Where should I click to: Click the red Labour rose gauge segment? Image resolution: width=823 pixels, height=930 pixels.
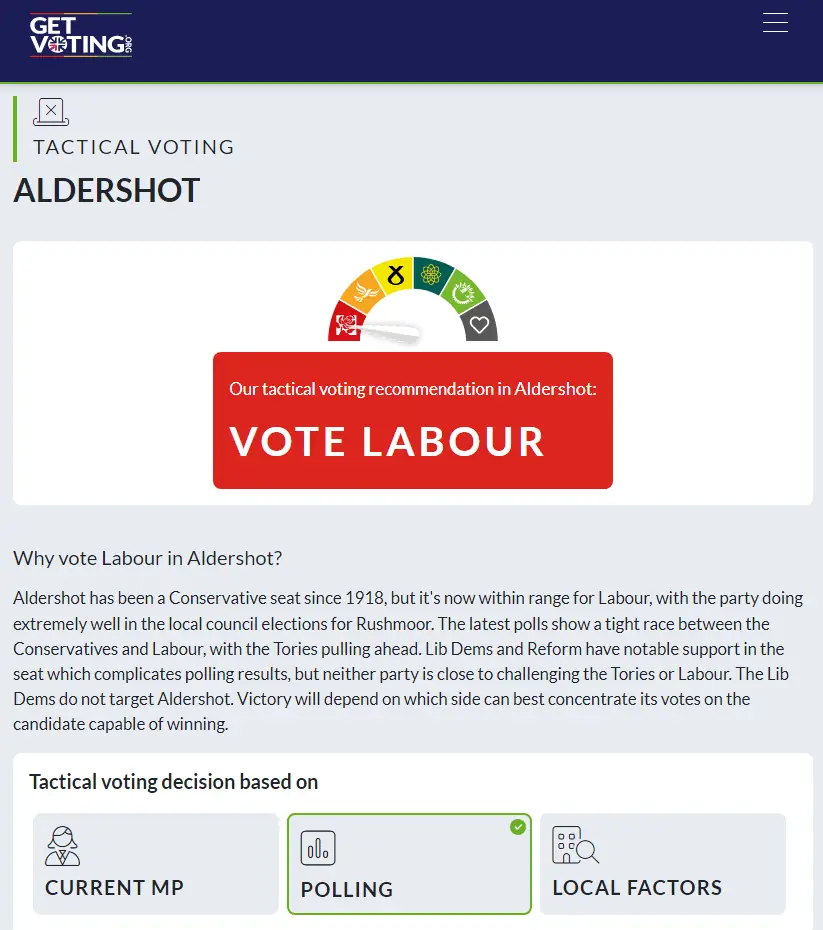pyautogui.click(x=347, y=324)
